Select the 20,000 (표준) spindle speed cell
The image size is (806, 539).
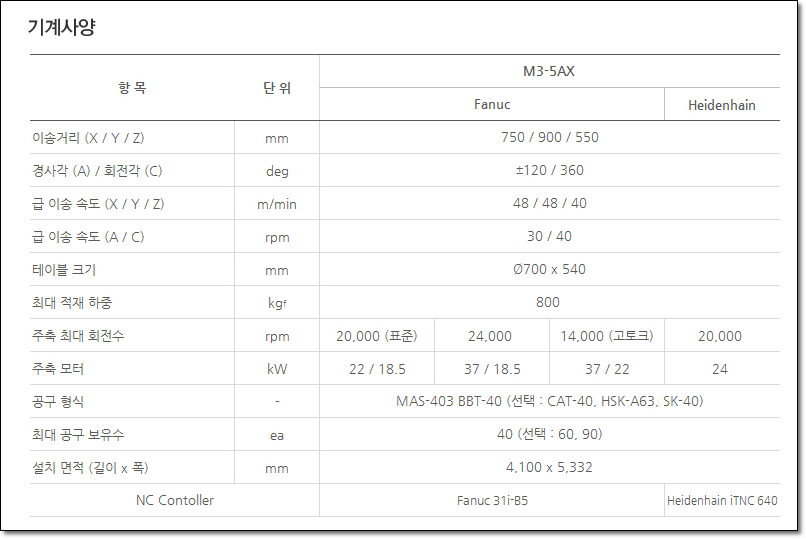(377, 336)
